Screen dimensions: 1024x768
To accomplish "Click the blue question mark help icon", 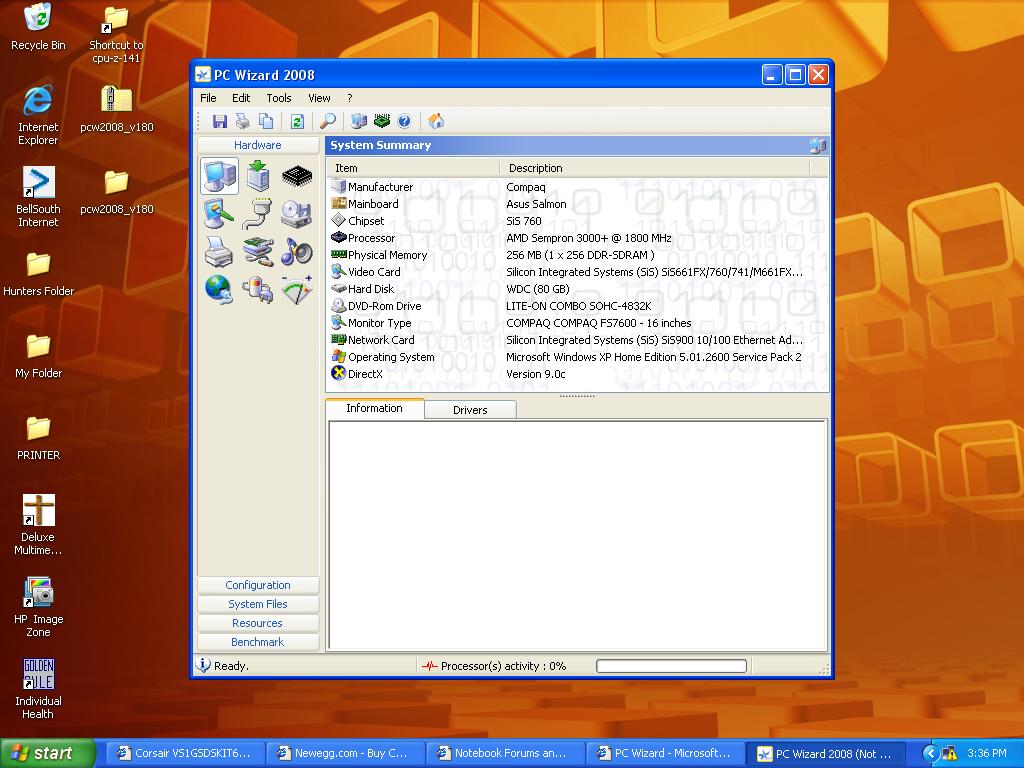I will tap(404, 121).
